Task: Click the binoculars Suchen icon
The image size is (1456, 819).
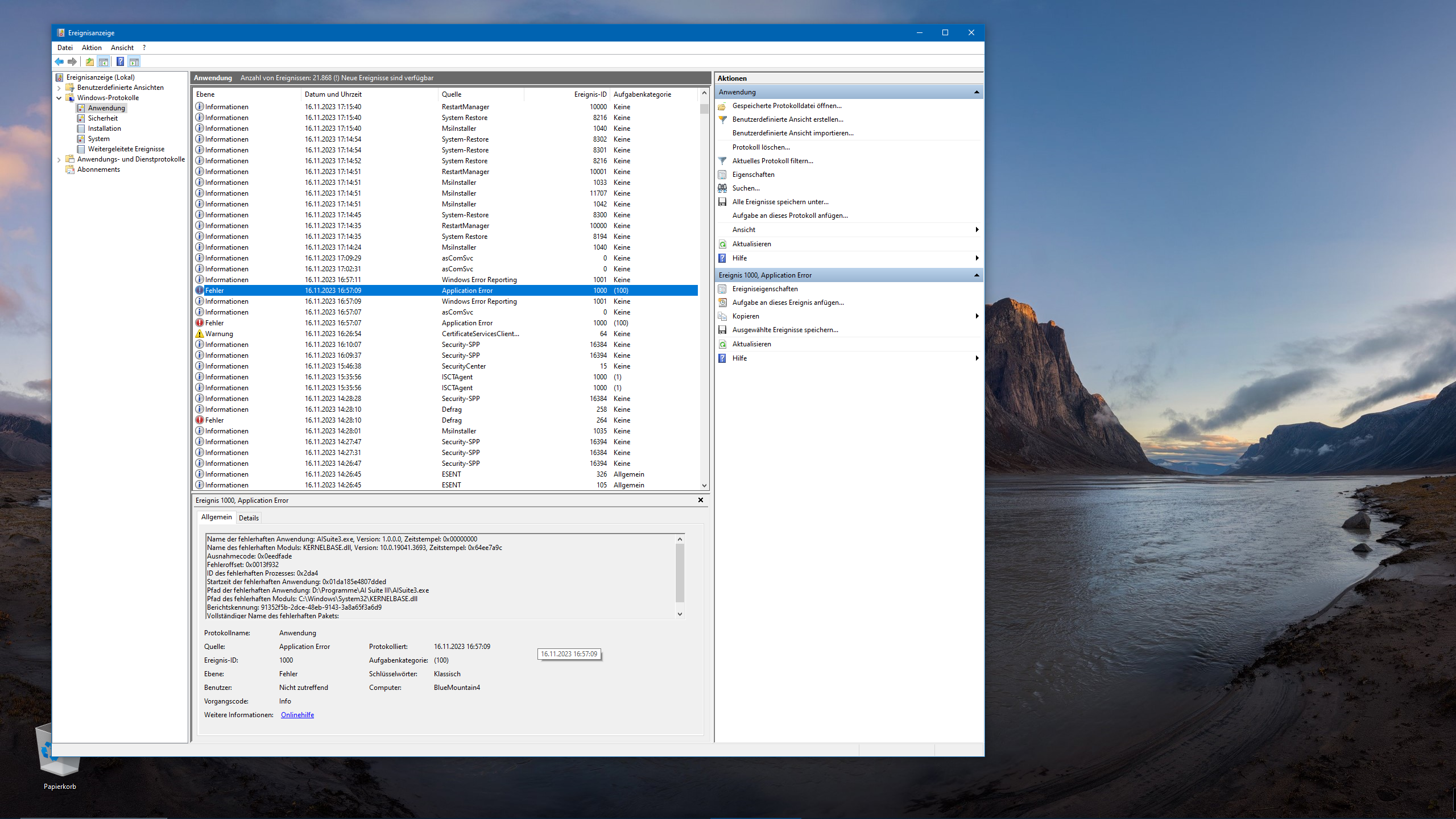Action: pyautogui.click(x=722, y=188)
